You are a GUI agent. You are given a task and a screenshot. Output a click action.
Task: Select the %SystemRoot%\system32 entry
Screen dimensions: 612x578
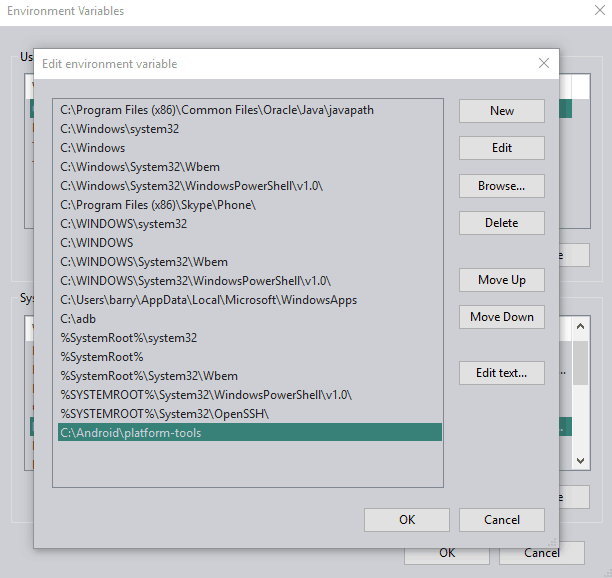pos(250,338)
